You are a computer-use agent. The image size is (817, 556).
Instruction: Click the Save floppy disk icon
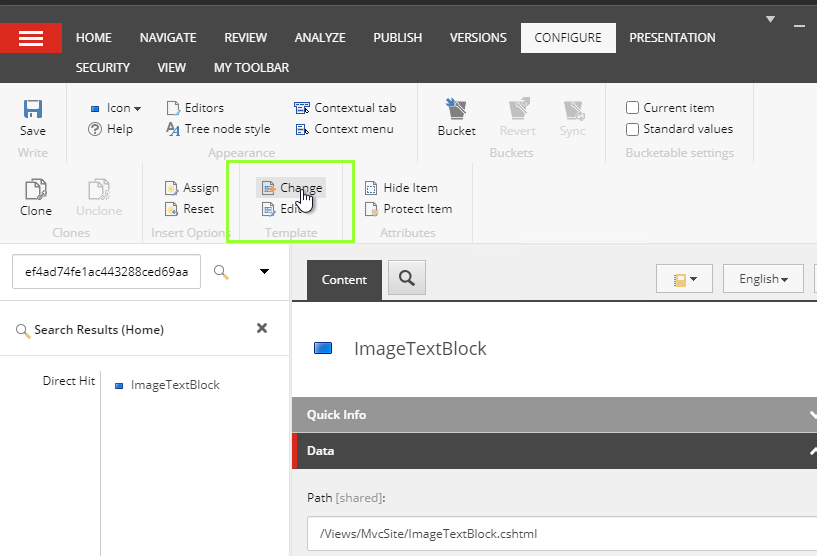click(33, 109)
